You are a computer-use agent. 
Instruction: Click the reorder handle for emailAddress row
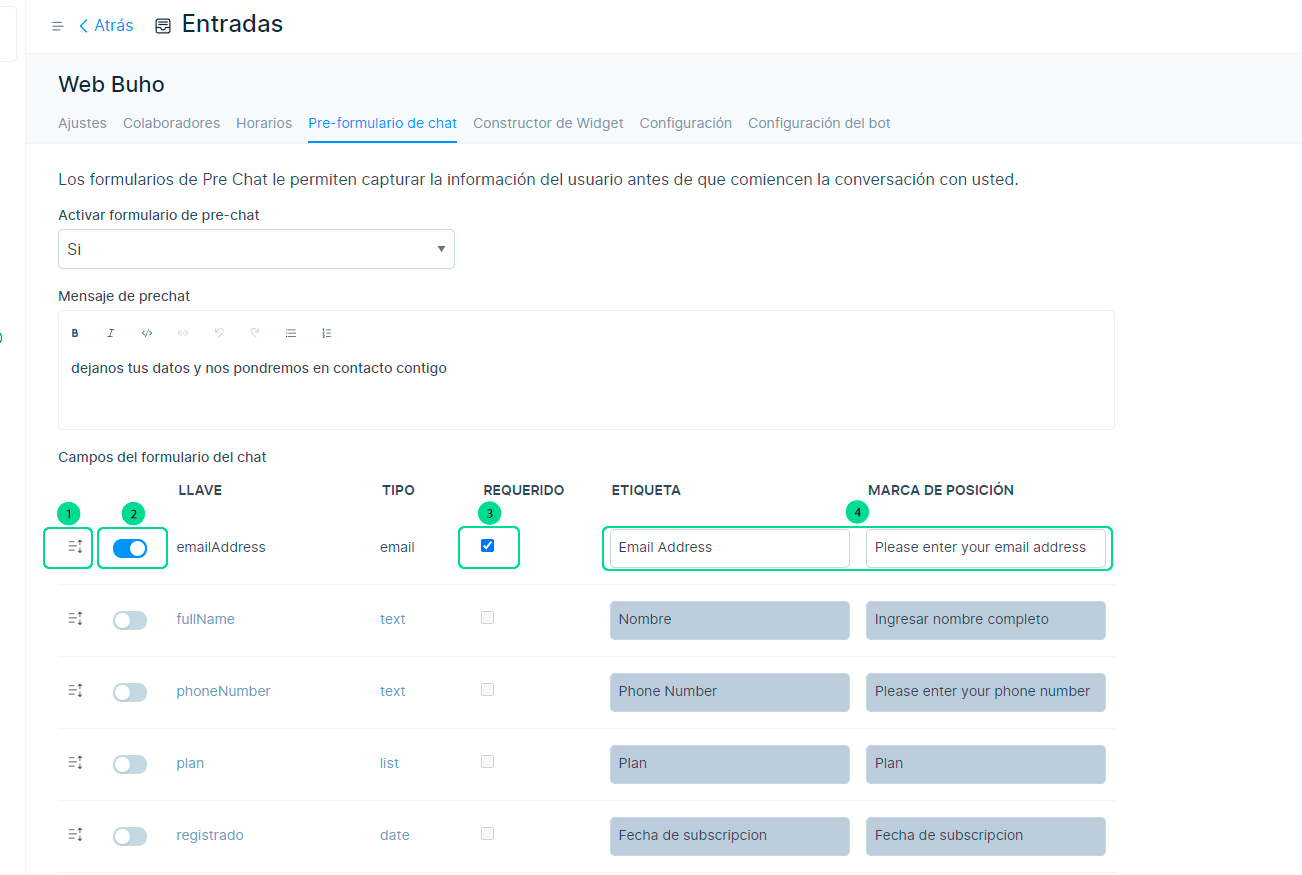coord(75,547)
